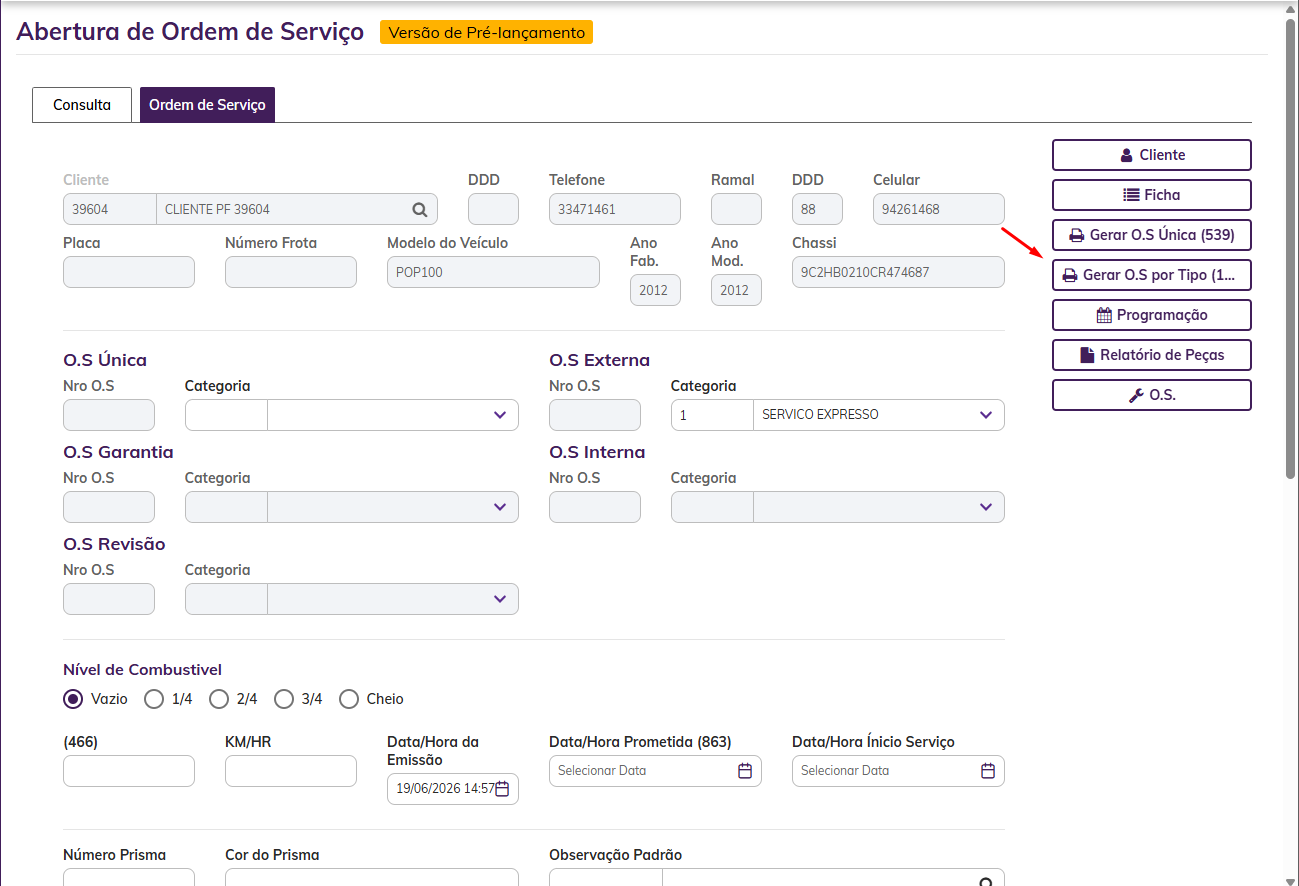
Task: Click search icon in Observação Padrão field
Action: (986, 883)
